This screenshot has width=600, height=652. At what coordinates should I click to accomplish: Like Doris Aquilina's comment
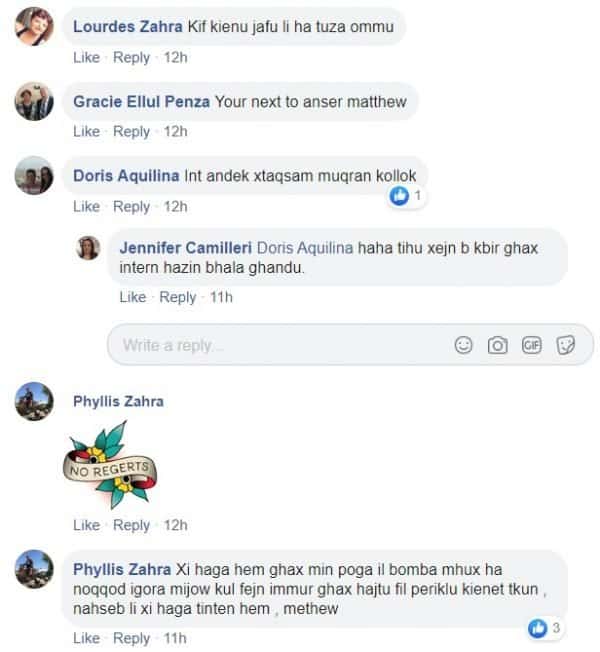click(x=86, y=206)
